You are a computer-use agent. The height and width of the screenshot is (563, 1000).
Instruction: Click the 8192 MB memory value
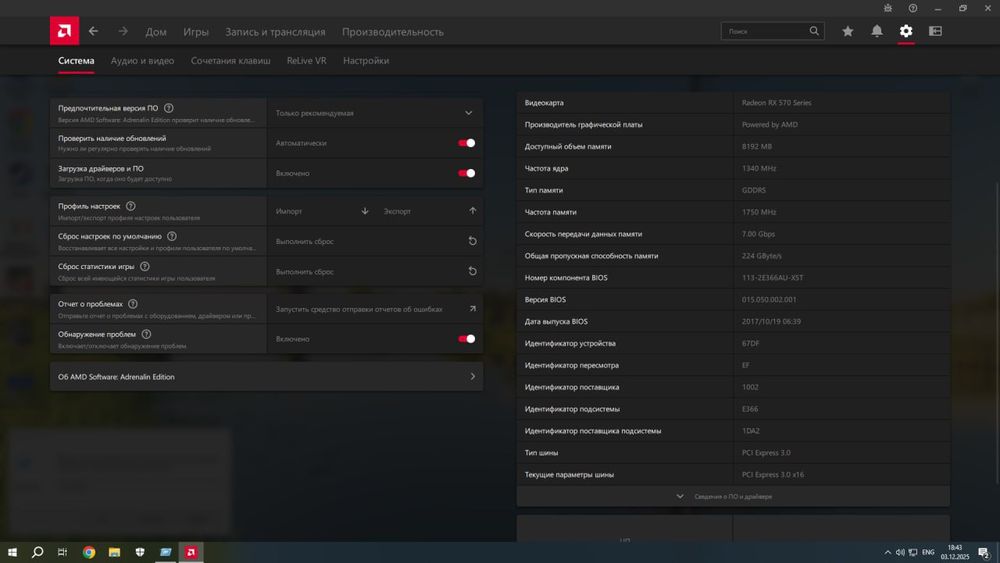pyautogui.click(x=756, y=147)
